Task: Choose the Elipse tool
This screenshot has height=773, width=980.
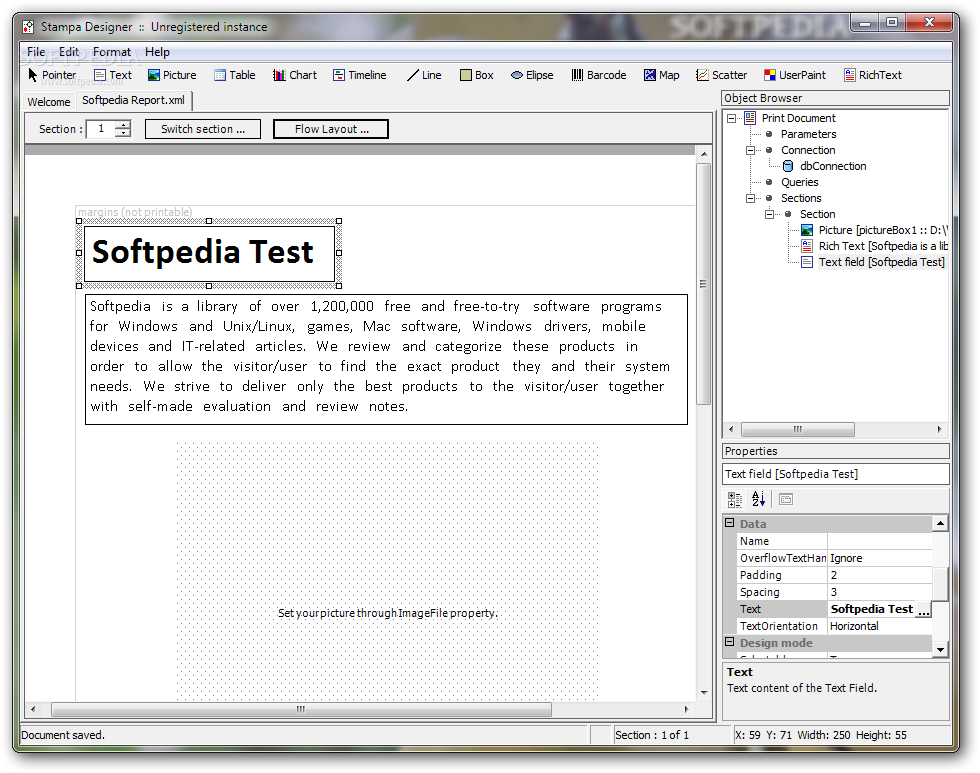Action: [x=532, y=75]
